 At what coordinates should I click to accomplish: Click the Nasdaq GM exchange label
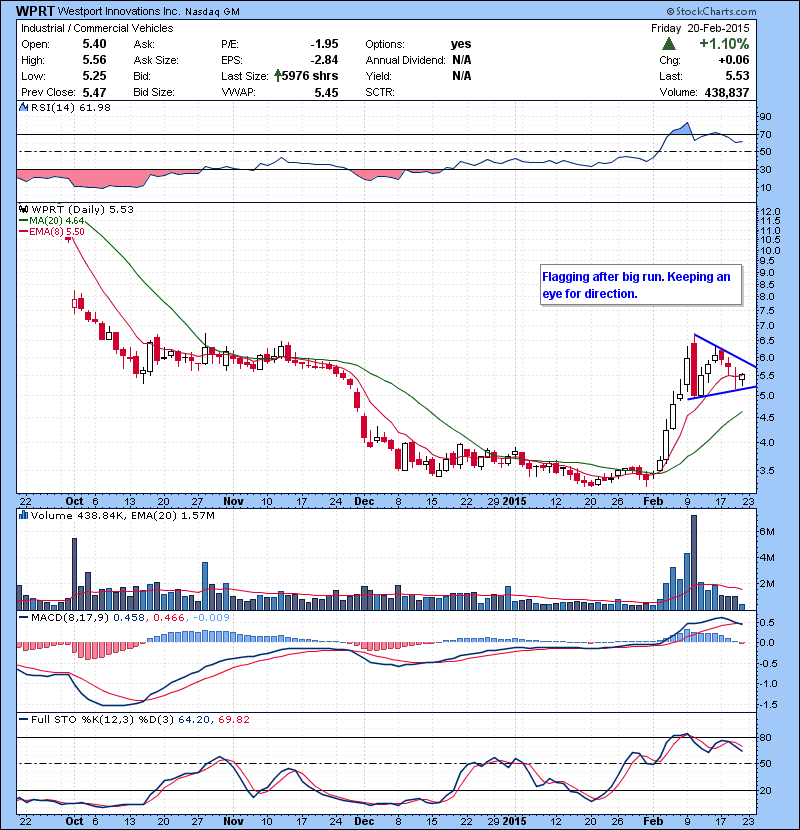click(x=212, y=12)
